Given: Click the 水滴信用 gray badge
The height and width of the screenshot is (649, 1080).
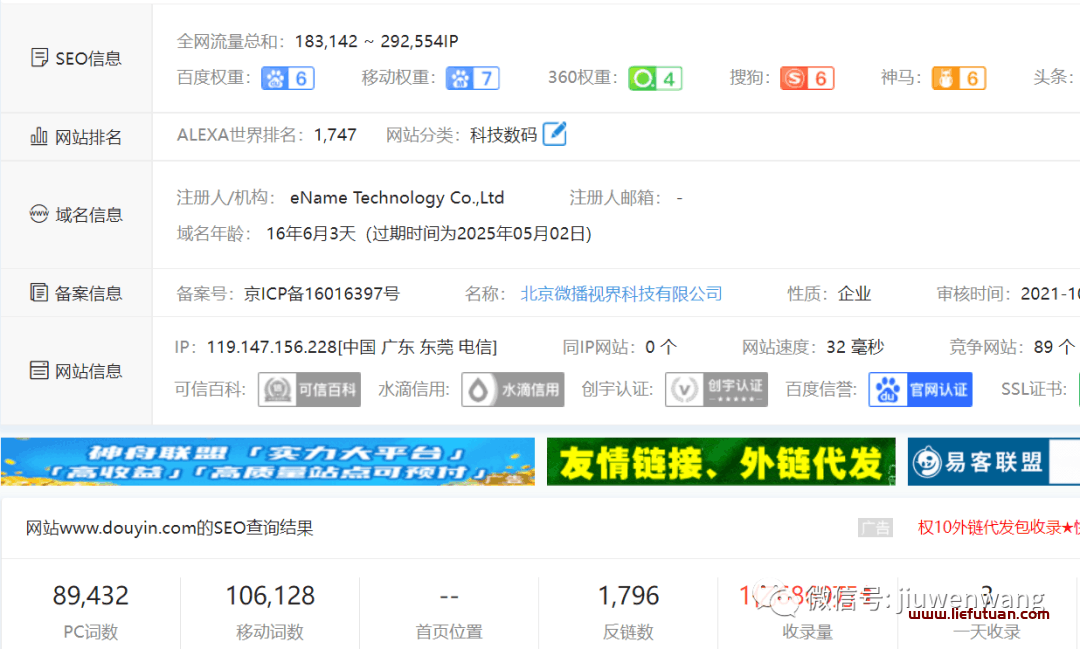Looking at the screenshot, I should click(x=512, y=389).
